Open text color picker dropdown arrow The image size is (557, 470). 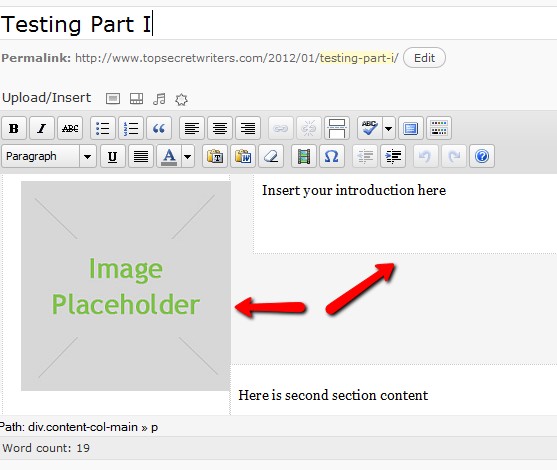point(188,156)
